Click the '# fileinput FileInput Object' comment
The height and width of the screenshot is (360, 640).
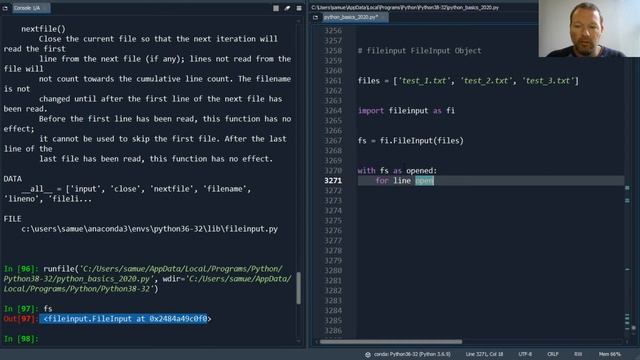click(420, 51)
